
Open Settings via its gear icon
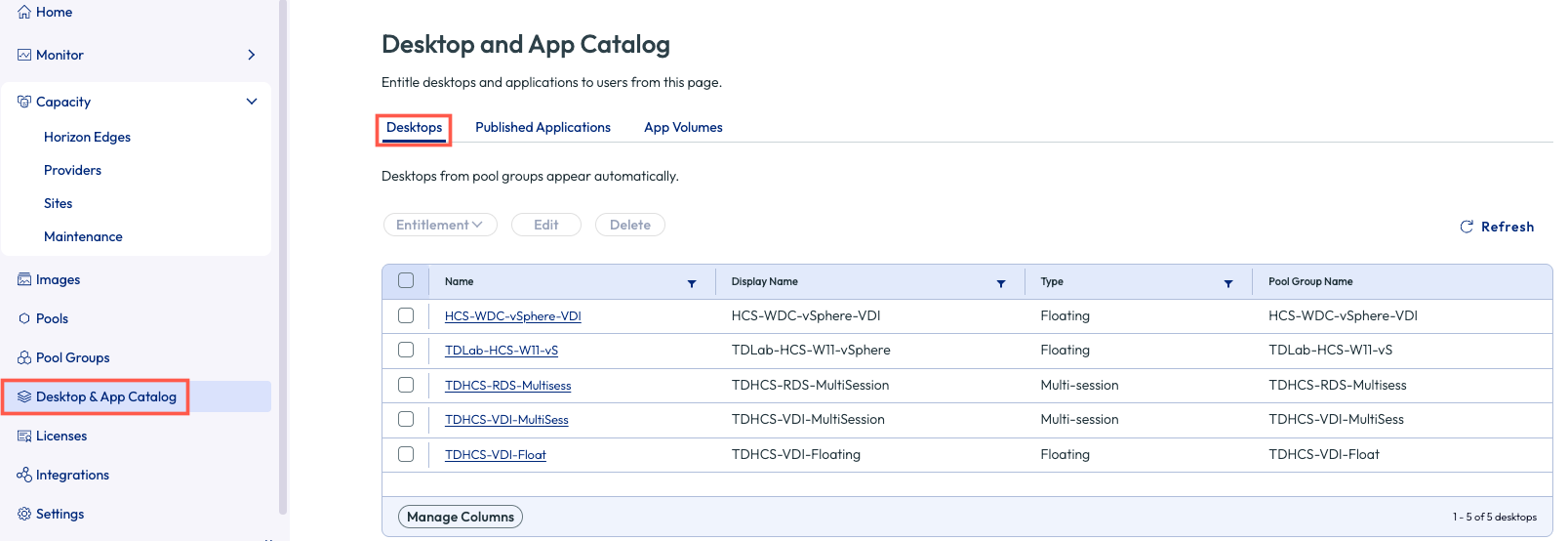click(24, 514)
